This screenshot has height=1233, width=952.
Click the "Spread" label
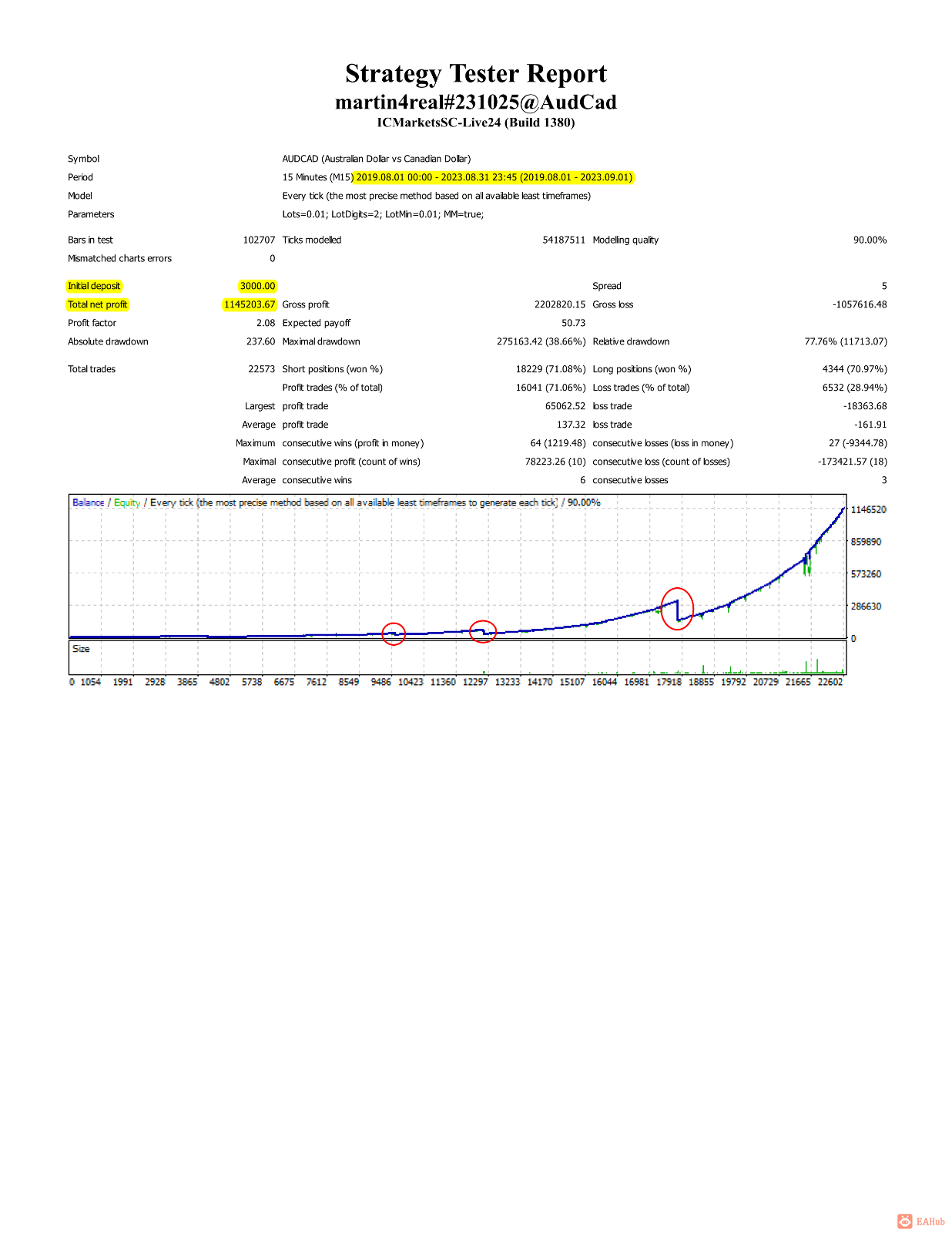pos(607,286)
